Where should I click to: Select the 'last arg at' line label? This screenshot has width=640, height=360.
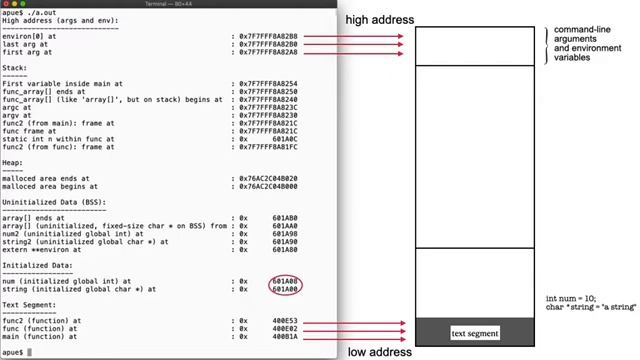point(25,44)
